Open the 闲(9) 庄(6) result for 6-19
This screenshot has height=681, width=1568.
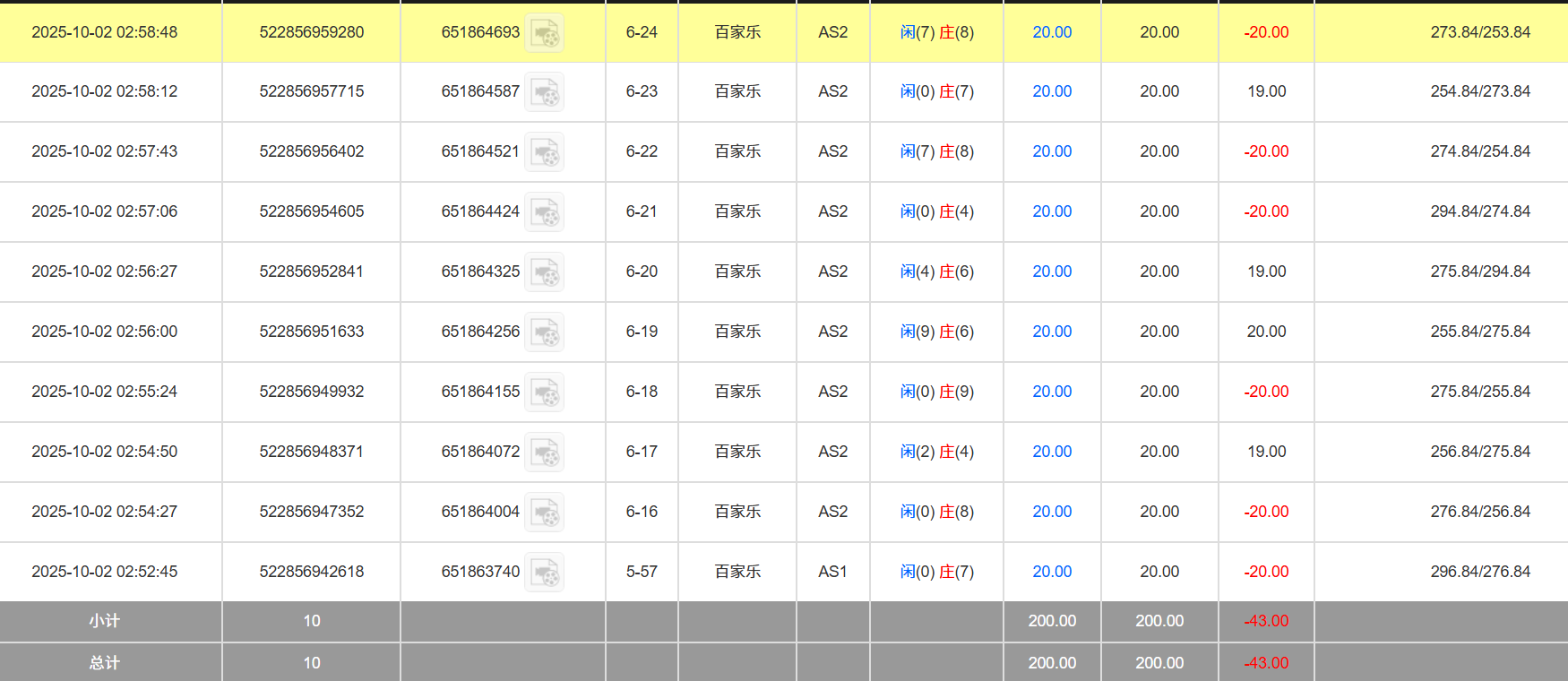point(936,332)
